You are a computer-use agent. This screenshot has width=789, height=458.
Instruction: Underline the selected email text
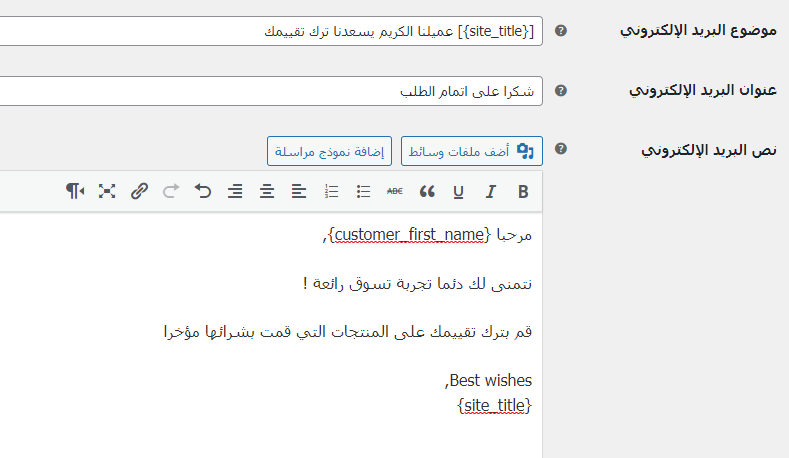459,191
